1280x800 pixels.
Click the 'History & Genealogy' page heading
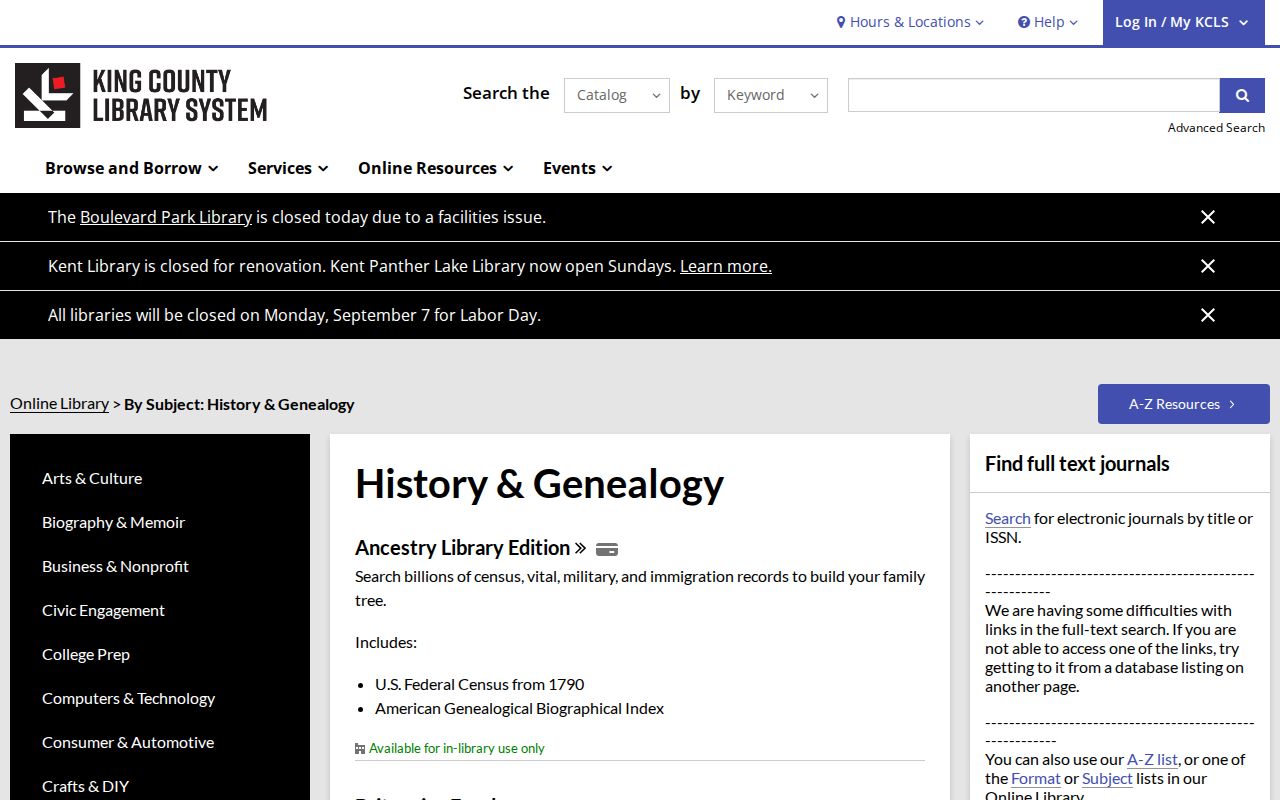pos(540,484)
